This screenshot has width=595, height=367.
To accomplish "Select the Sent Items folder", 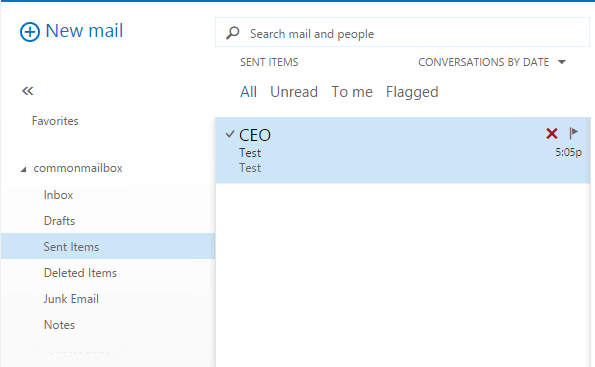I will click(108, 246).
